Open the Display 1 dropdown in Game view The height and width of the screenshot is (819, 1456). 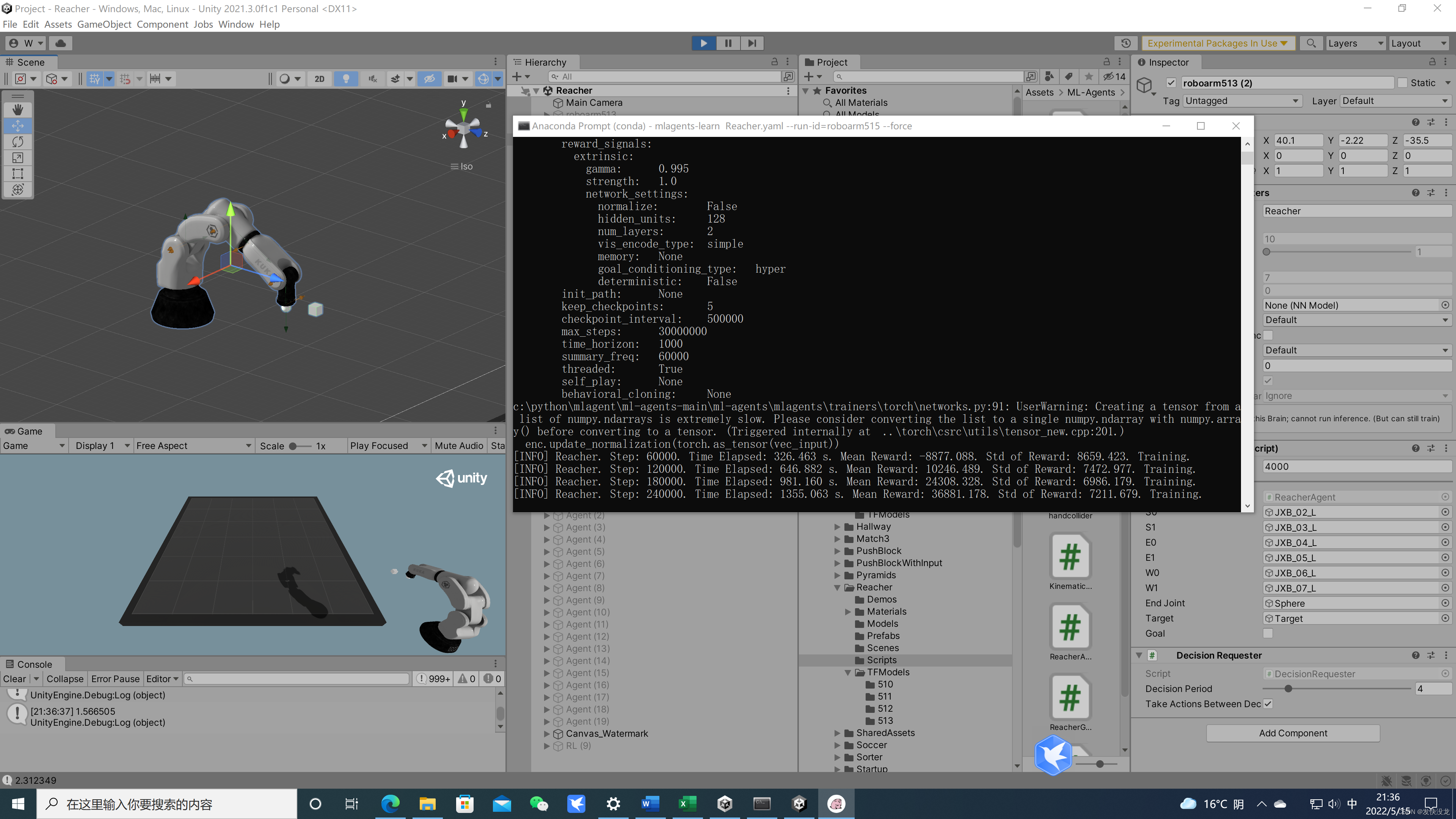pyautogui.click(x=102, y=446)
